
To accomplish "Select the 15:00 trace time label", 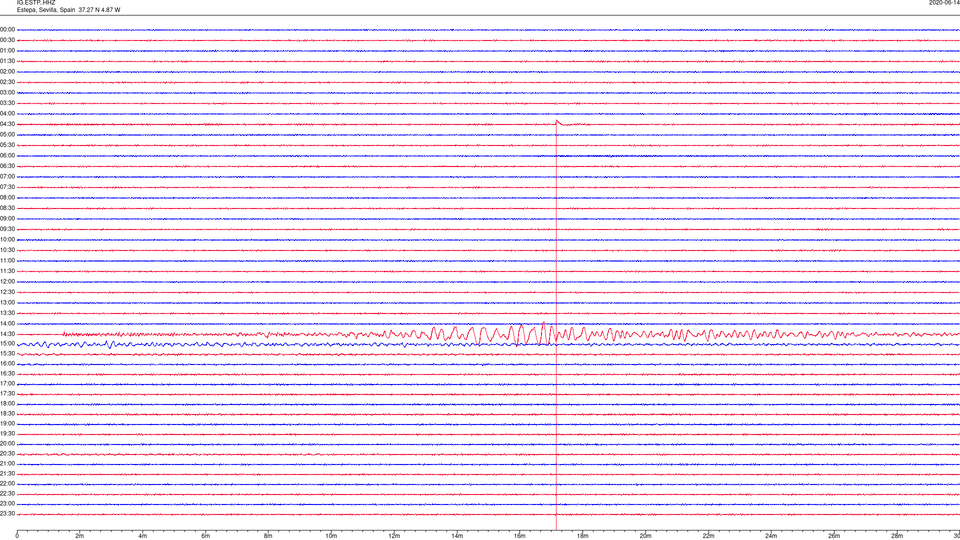I will tap(7, 343).
